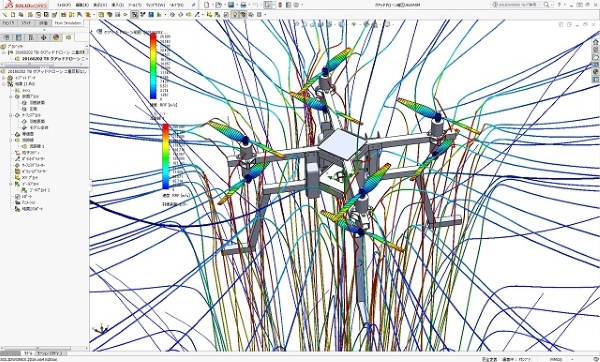Screen dimensions: 600x362
Task: Click the Open folder icon in top toolbar
Action: [x=218, y=5]
